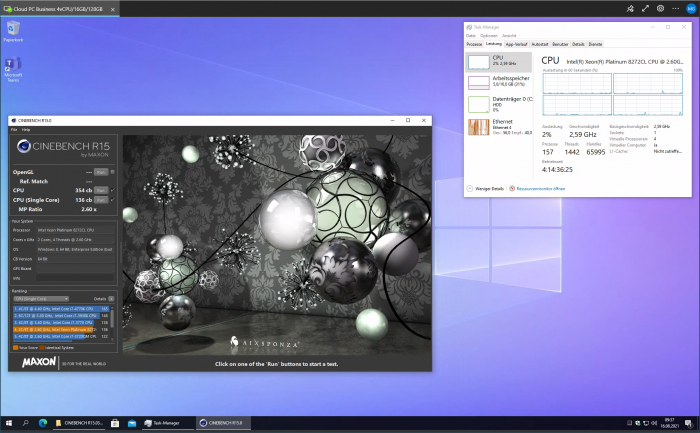Launch Microsoft Edge from taskbar

pyautogui.click(x=43, y=423)
